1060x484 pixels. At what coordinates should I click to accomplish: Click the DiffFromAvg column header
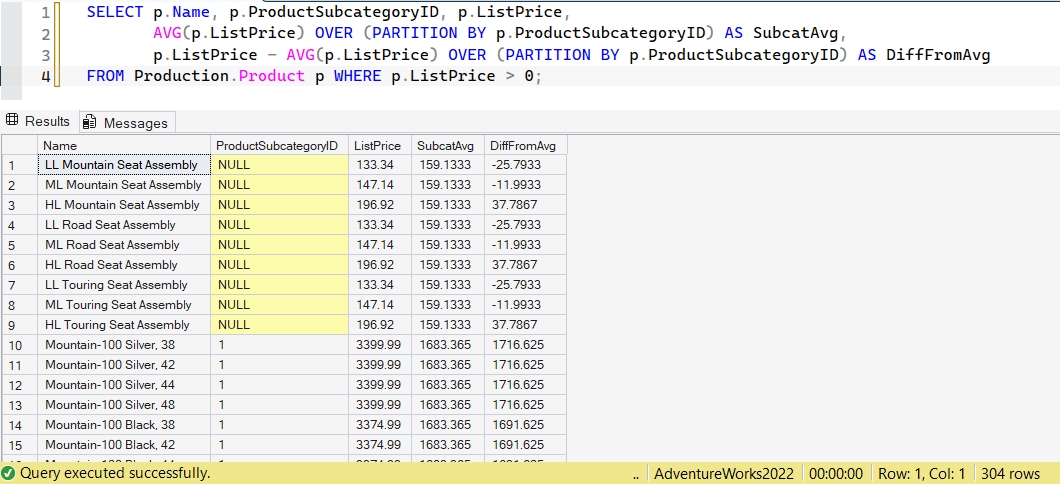[x=525, y=145]
